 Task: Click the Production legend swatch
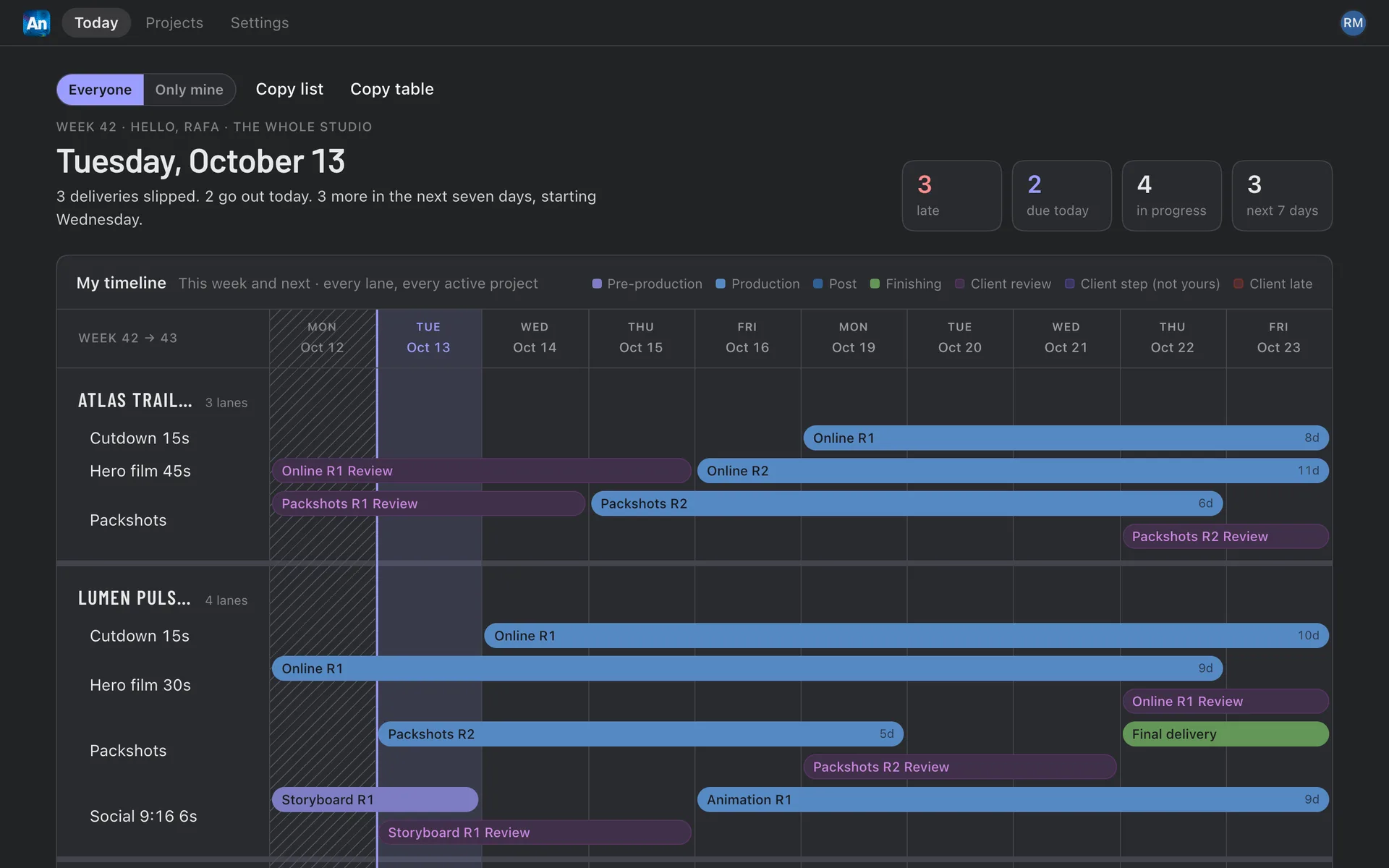[721, 284]
